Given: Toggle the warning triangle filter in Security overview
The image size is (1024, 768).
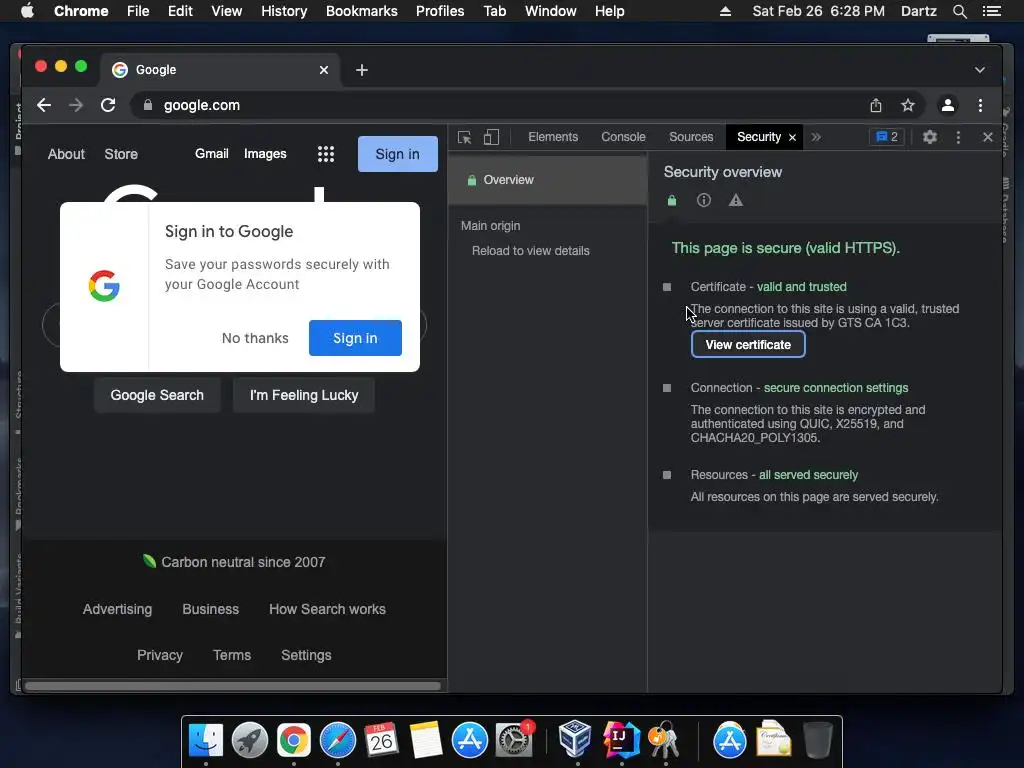Looking at the screenshot, I should pyautogui.click(x=735, y=200).
